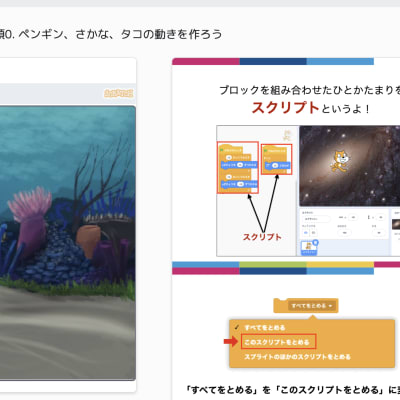Click the delete badge on the sprite thumbnail
The height and width of the screenshot is (400, 400).
pos(315,242)
